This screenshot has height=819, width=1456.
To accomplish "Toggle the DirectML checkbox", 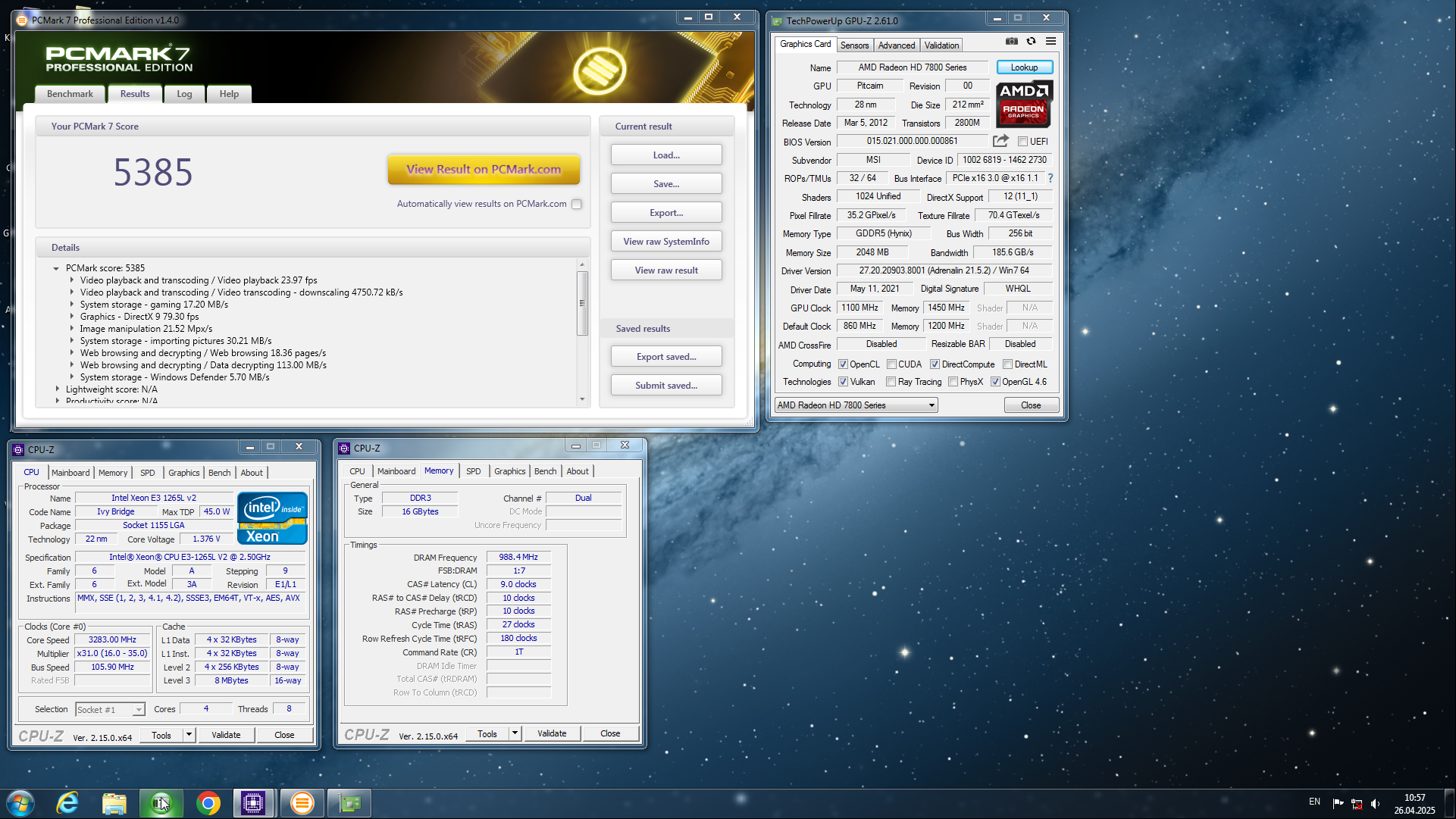I will coord(1007,364).
